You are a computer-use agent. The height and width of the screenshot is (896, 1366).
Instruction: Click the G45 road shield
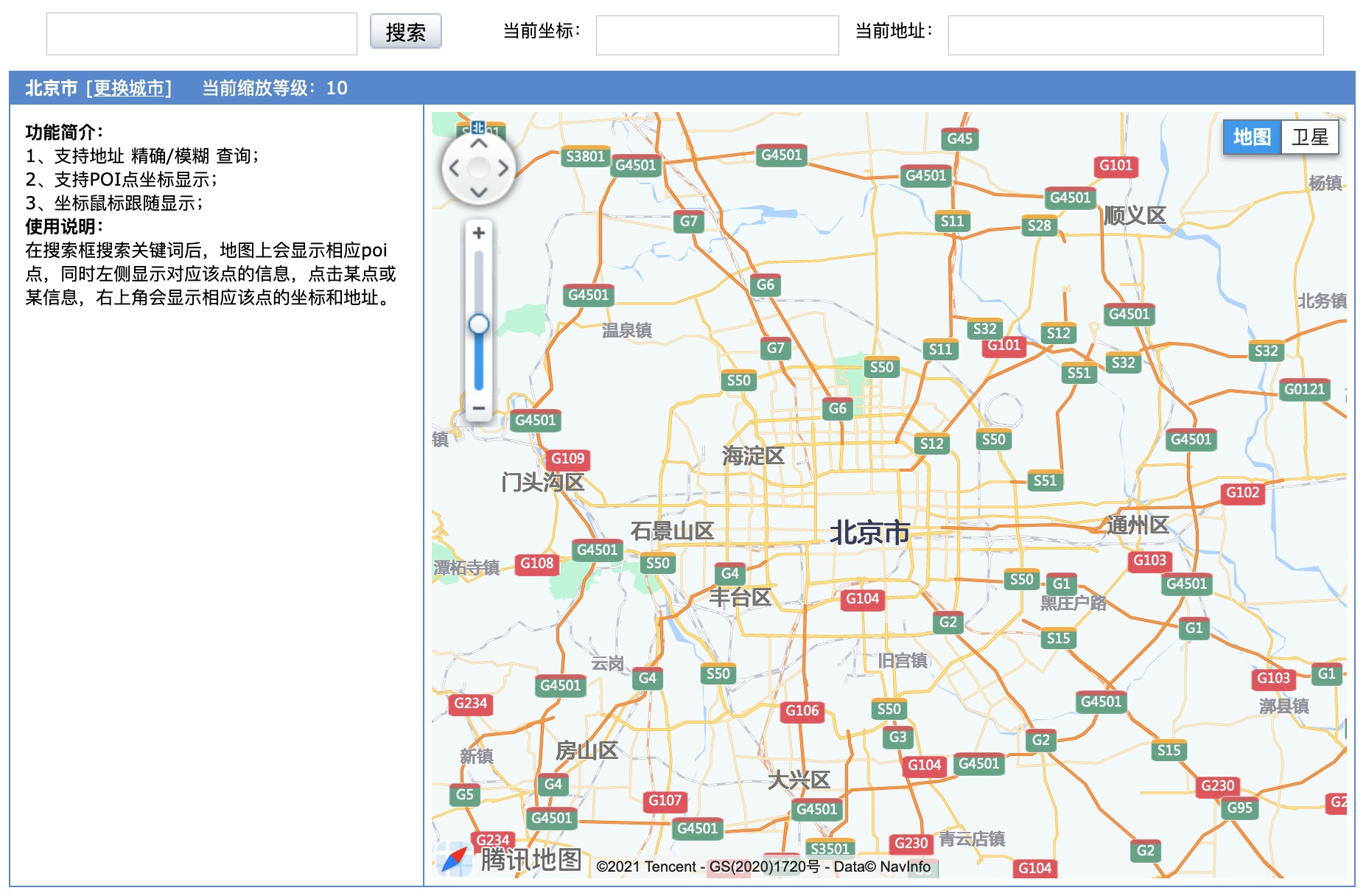click(x=959, y=139)
